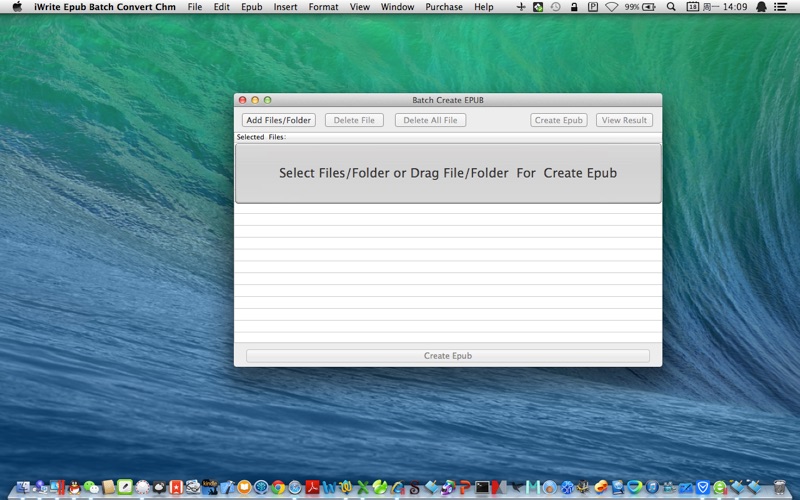Click the clock showing 14:09

point(735,7)
